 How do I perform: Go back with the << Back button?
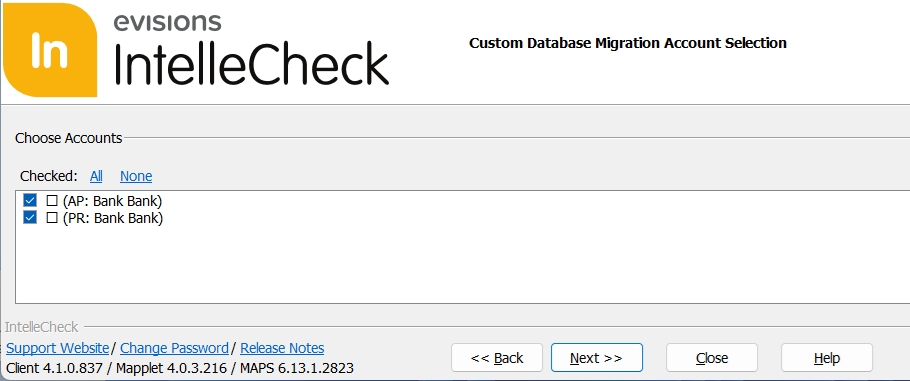point(497,358)
